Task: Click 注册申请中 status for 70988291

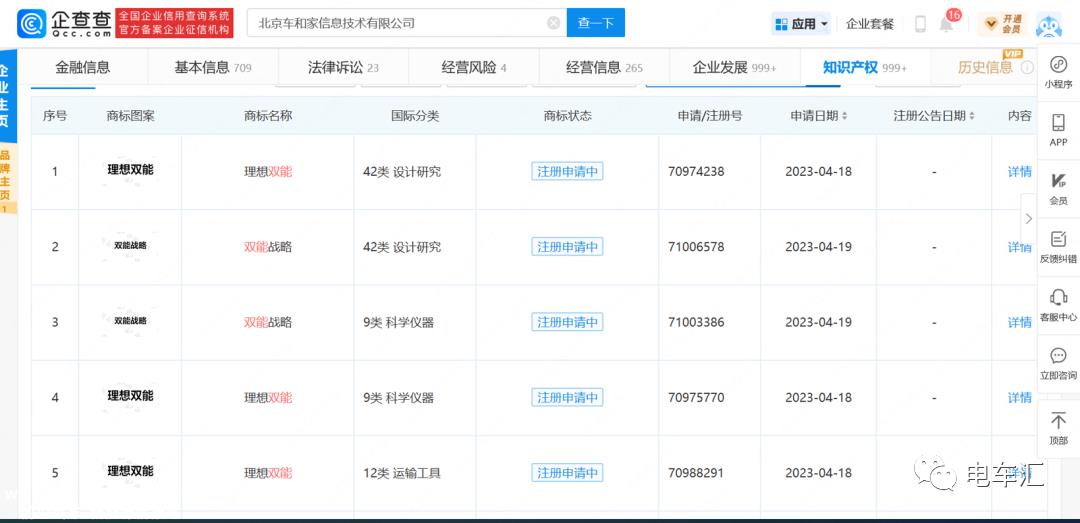Action: pos(567,473)
